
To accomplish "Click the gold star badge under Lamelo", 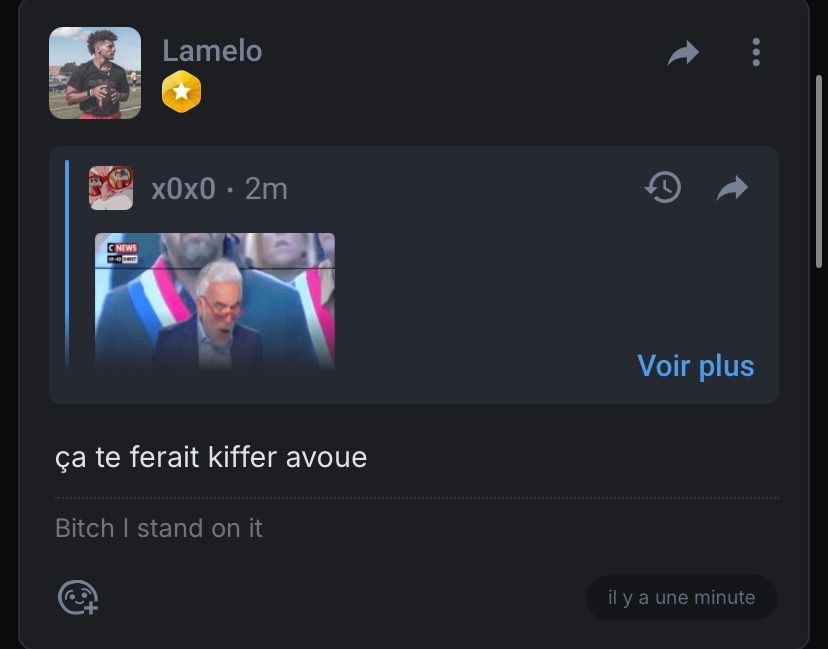I will [181, 93].
